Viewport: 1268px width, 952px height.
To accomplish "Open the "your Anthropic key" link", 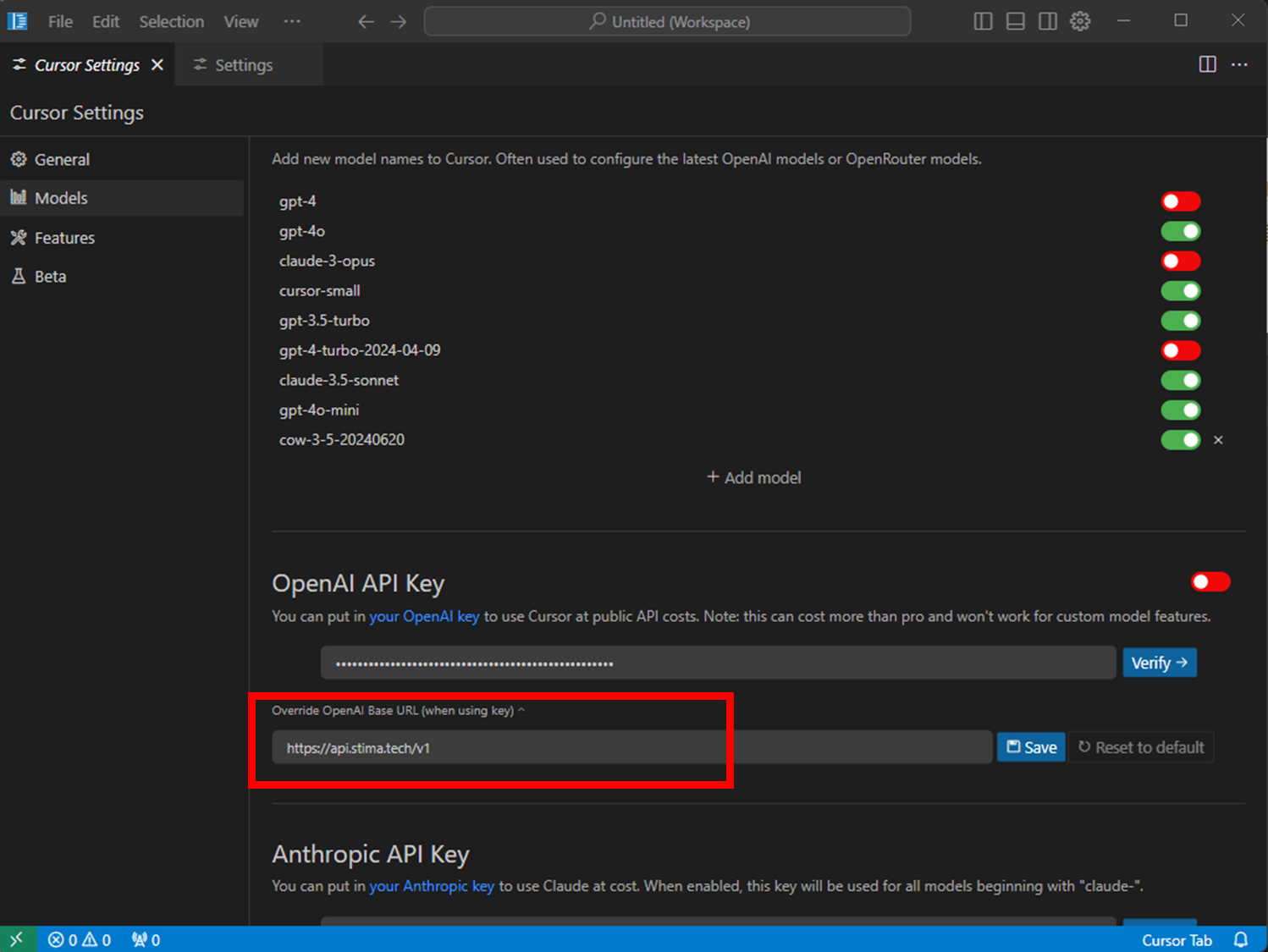I will pos(432,886).
